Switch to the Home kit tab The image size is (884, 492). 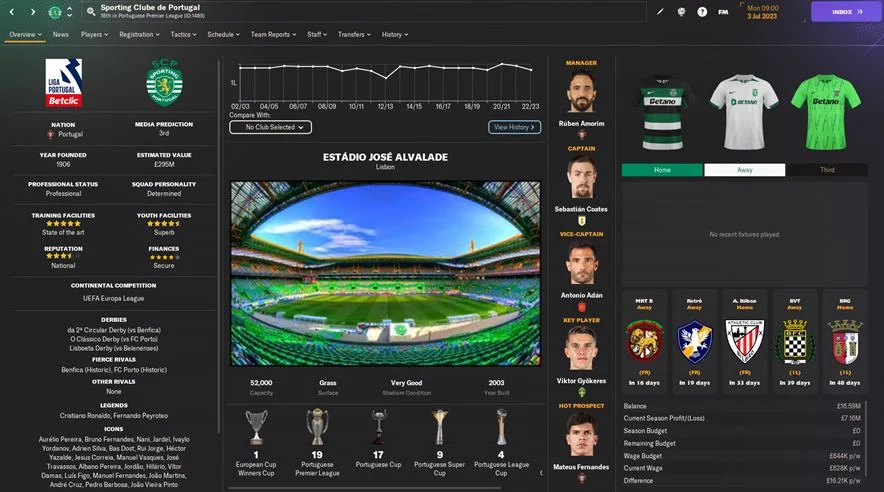coord(662,170)
